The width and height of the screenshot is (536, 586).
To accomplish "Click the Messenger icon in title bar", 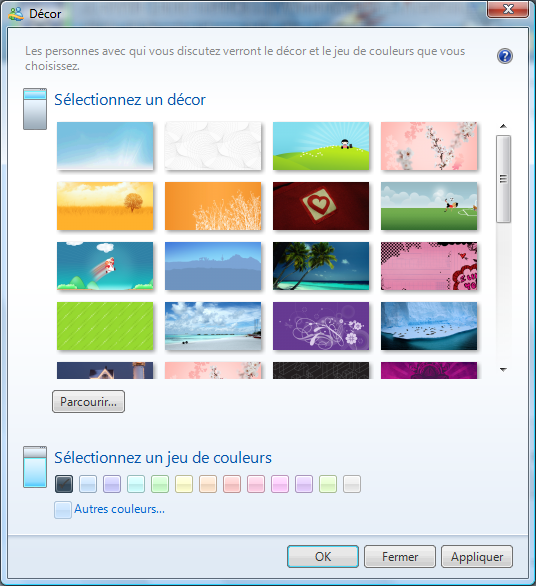I will [16, 14].
